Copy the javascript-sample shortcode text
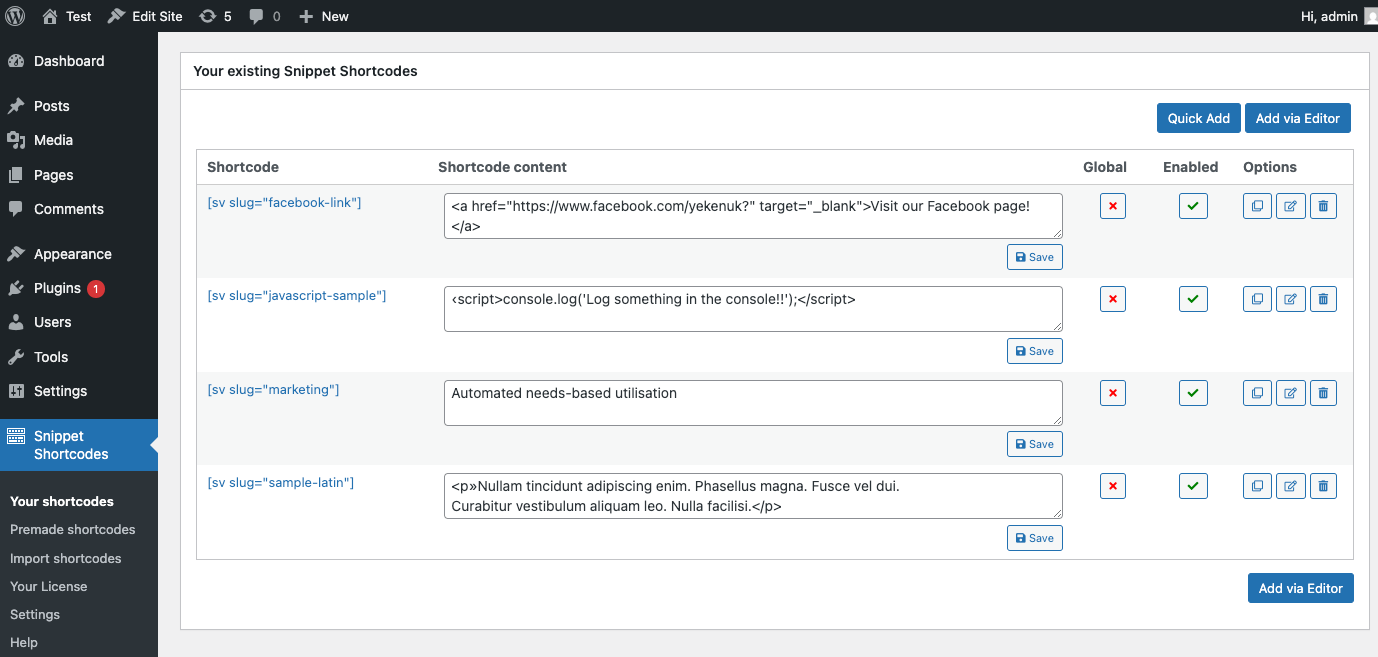Image resolution: width=1378 pixels, height=657 pixels. (296, 296)
